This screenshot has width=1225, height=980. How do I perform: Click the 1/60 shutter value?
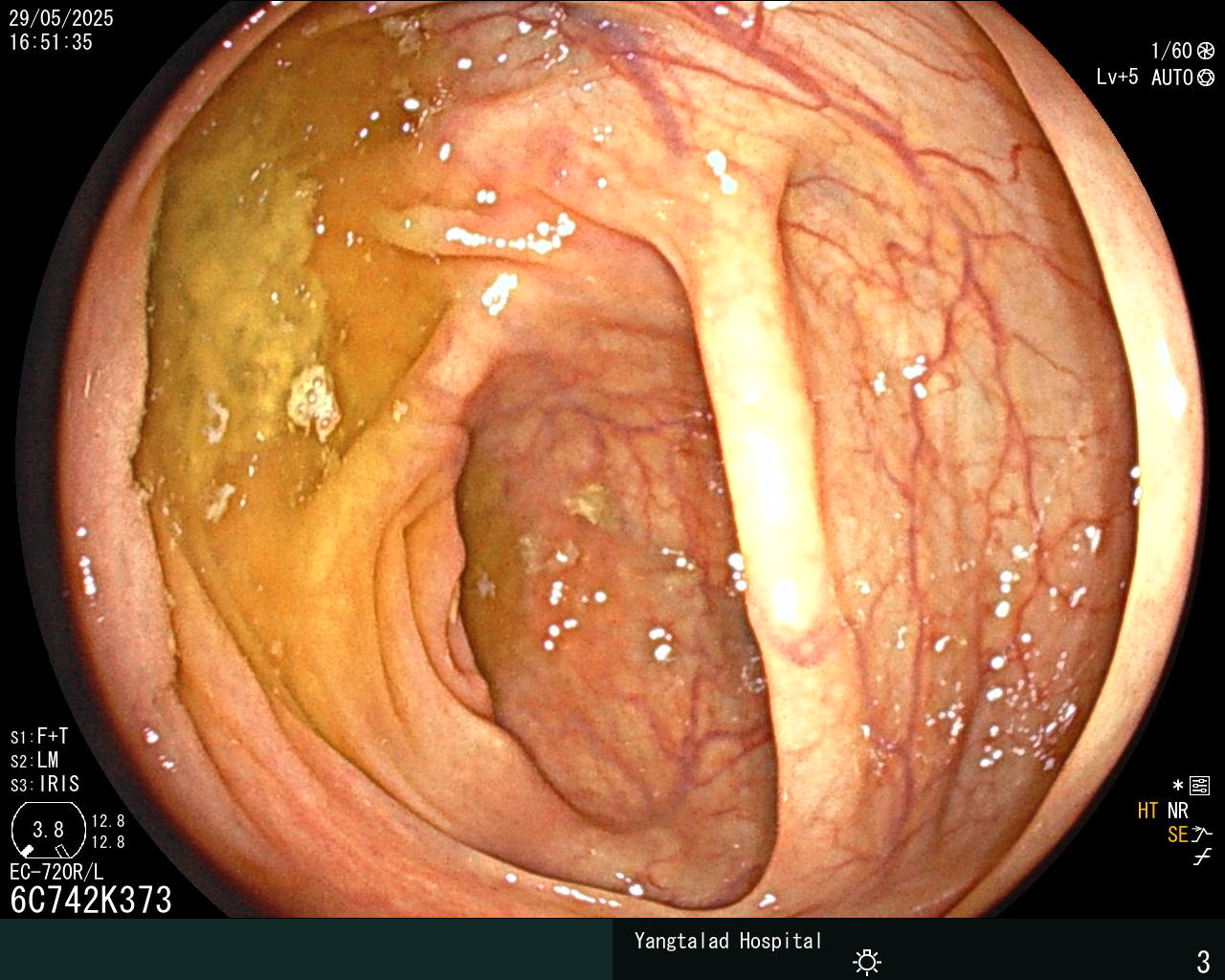point(1171,51)
